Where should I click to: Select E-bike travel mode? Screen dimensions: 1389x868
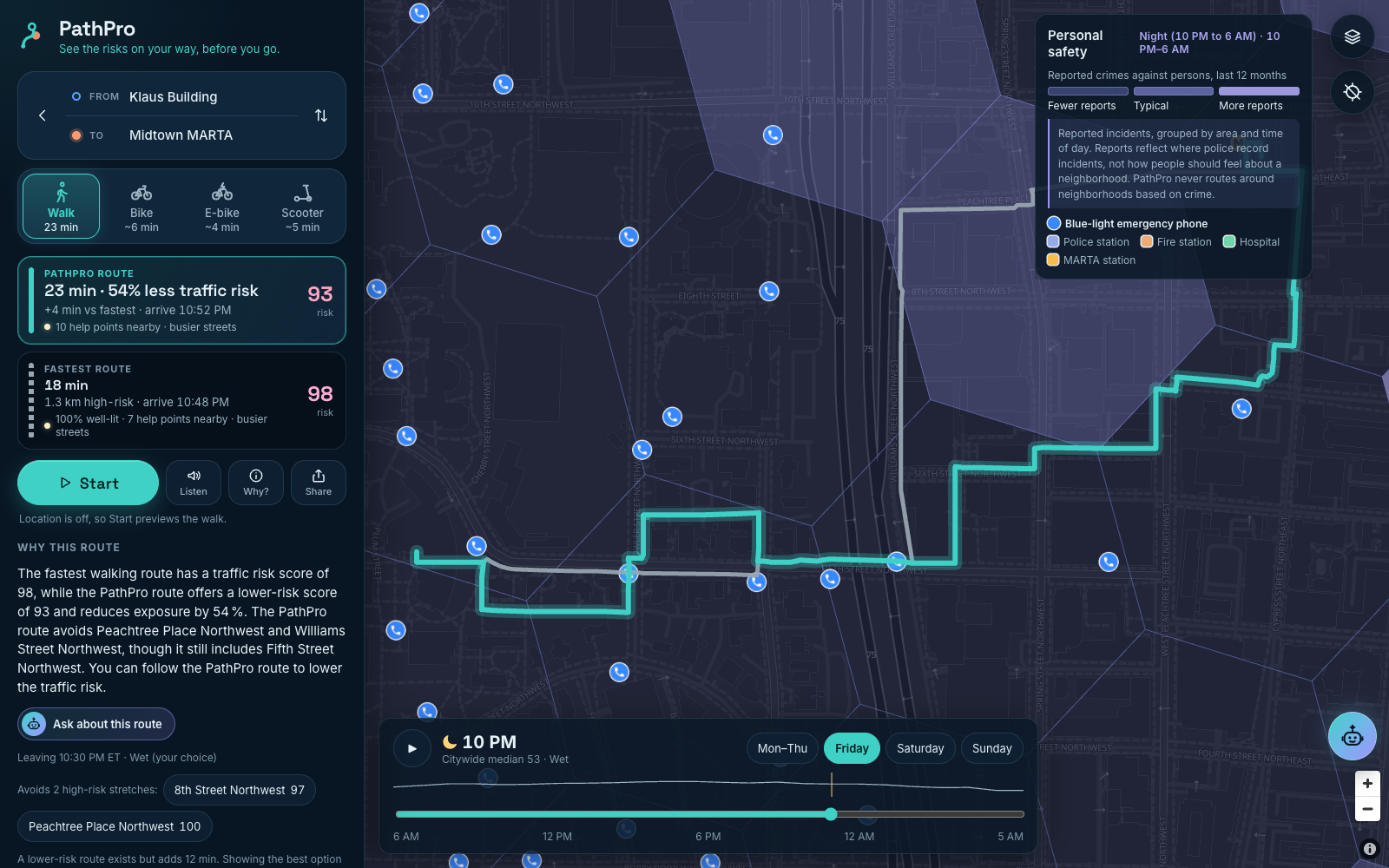pyautogui.click(x=222, y=207)
